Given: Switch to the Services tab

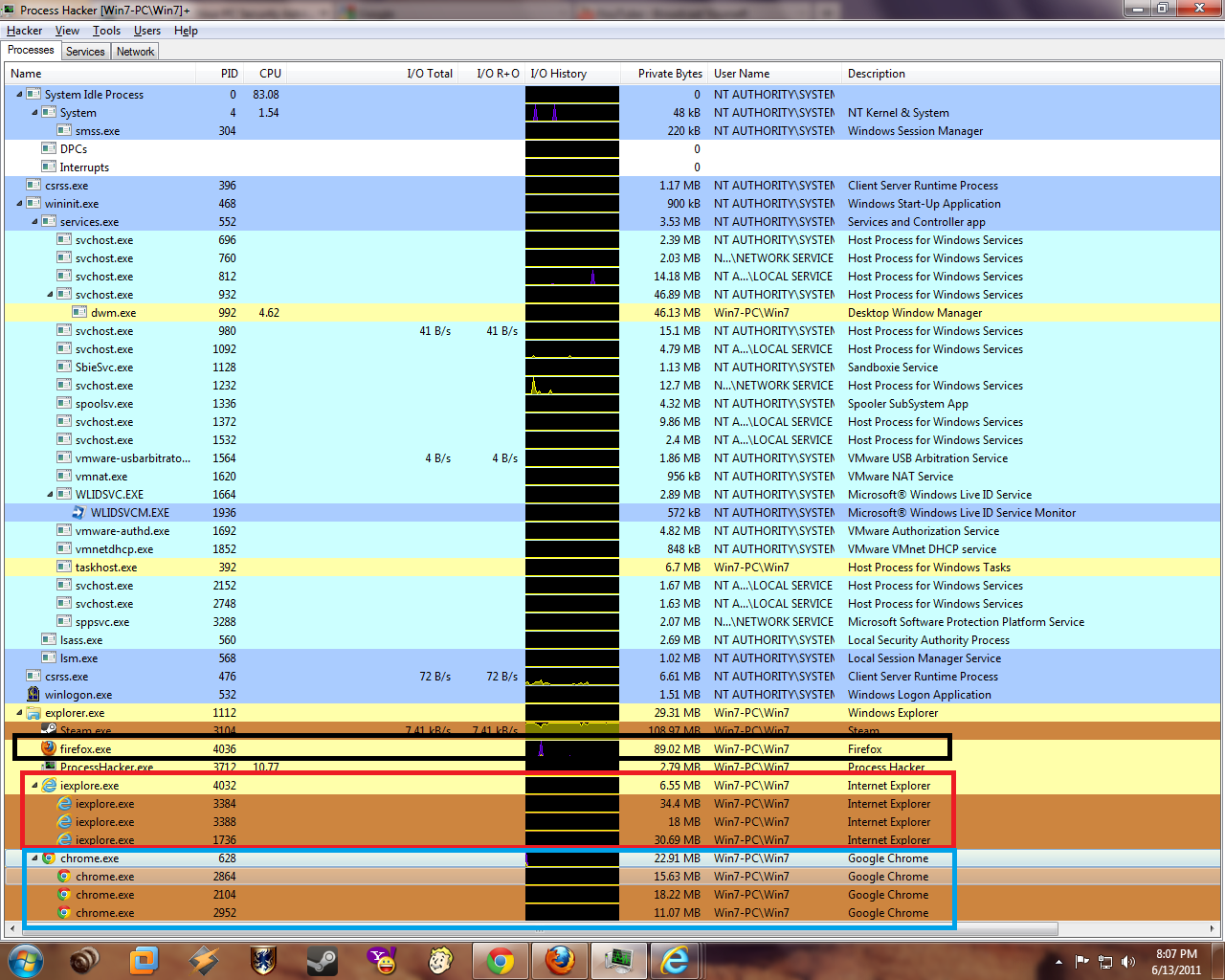Looking at the screenshot, I should pyautogui.click(x=85, y=52).
